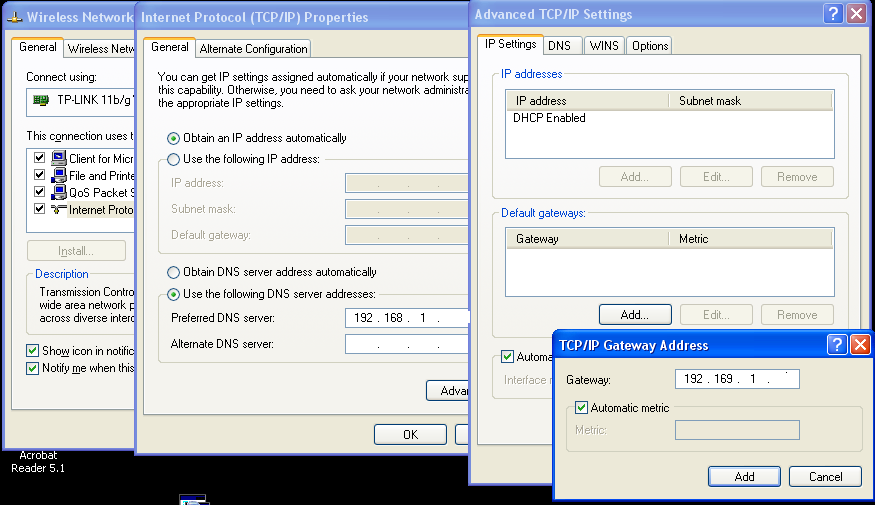Screen dimensions: 875x505
Task: Click the IP address column header
Action: click(588, 100)
